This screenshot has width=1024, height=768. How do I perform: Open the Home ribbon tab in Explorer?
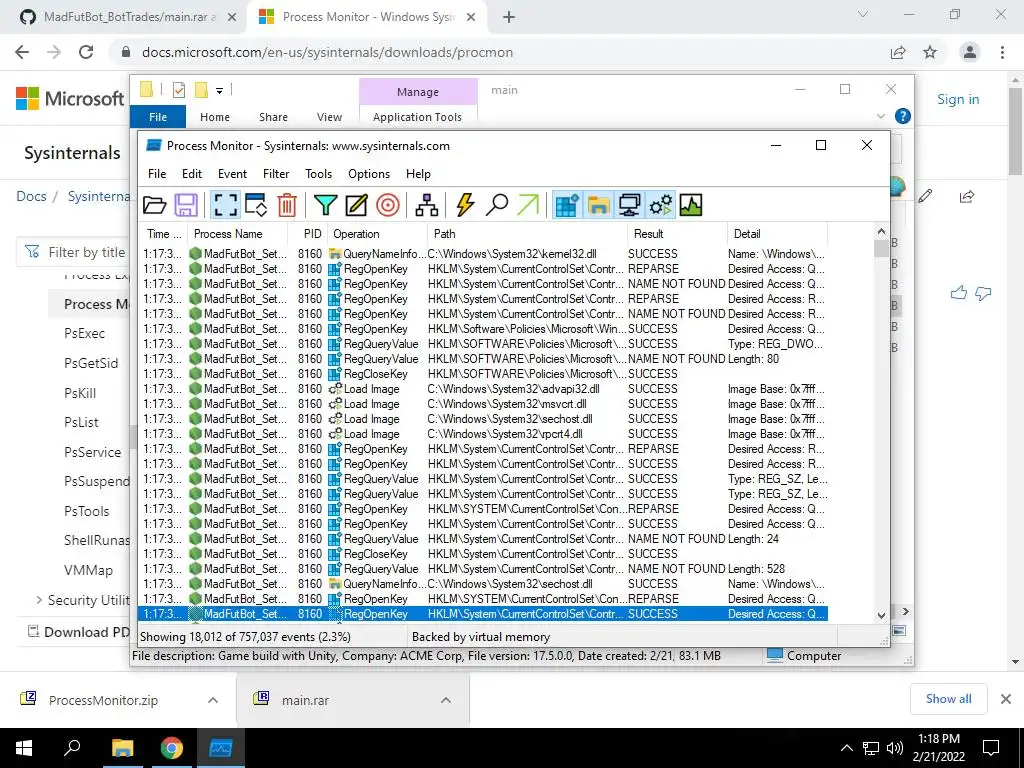(x=215, y=117)
